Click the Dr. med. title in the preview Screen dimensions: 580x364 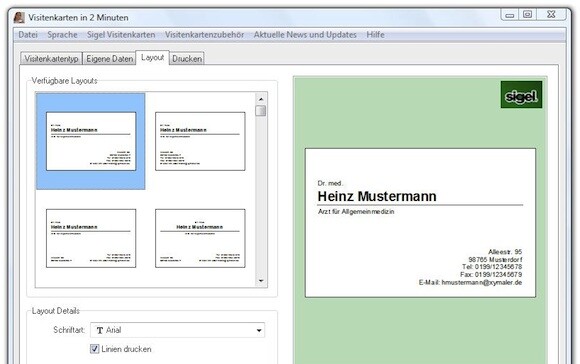(x=330, y=183)
